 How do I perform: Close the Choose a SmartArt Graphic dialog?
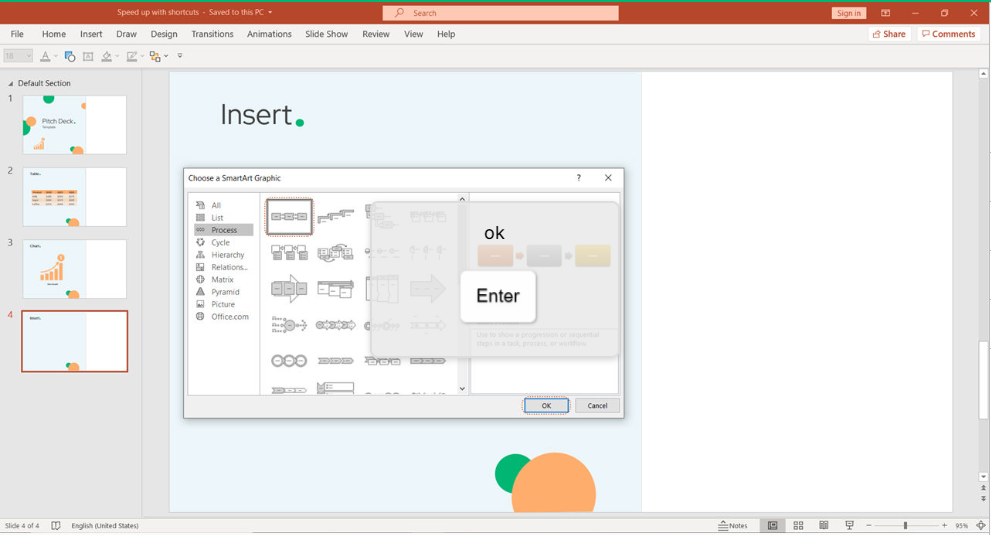[x=608, y=178]
